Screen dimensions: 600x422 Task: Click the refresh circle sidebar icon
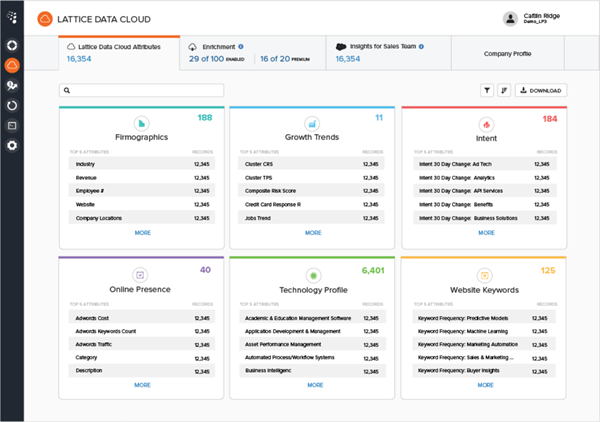[12, 105]
